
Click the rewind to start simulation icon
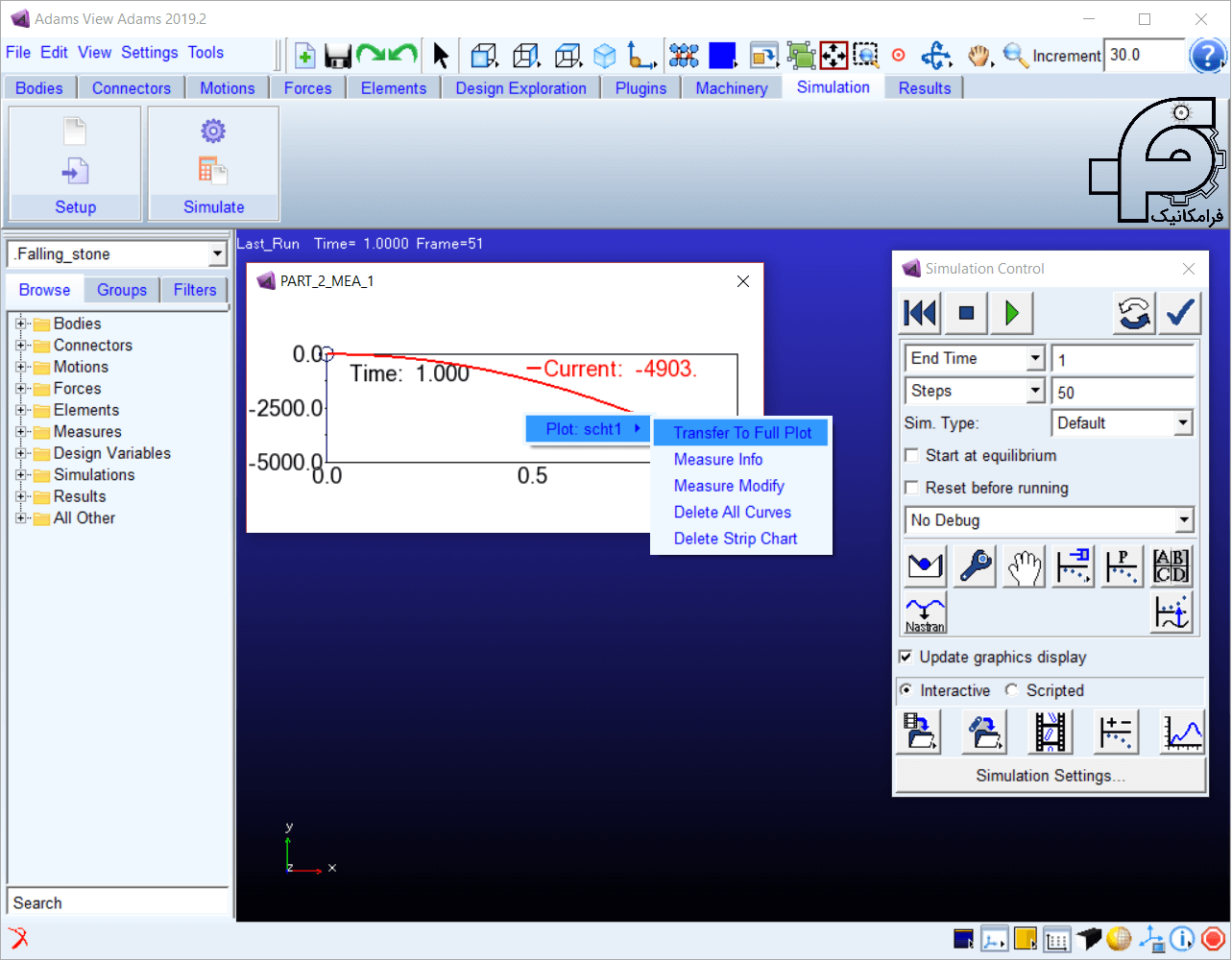pyautogui.click(x=920, y=313)
